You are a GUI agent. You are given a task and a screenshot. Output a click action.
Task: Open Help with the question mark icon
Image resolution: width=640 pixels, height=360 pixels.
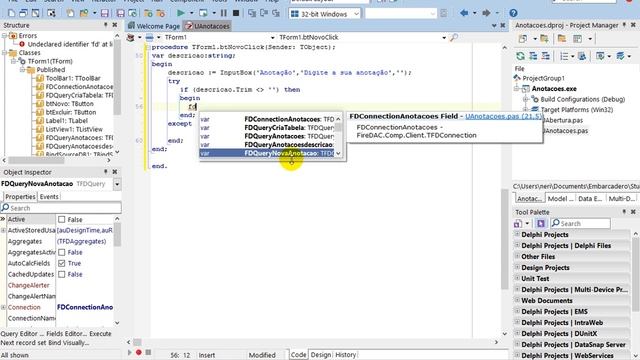click(x=513, y=13)
